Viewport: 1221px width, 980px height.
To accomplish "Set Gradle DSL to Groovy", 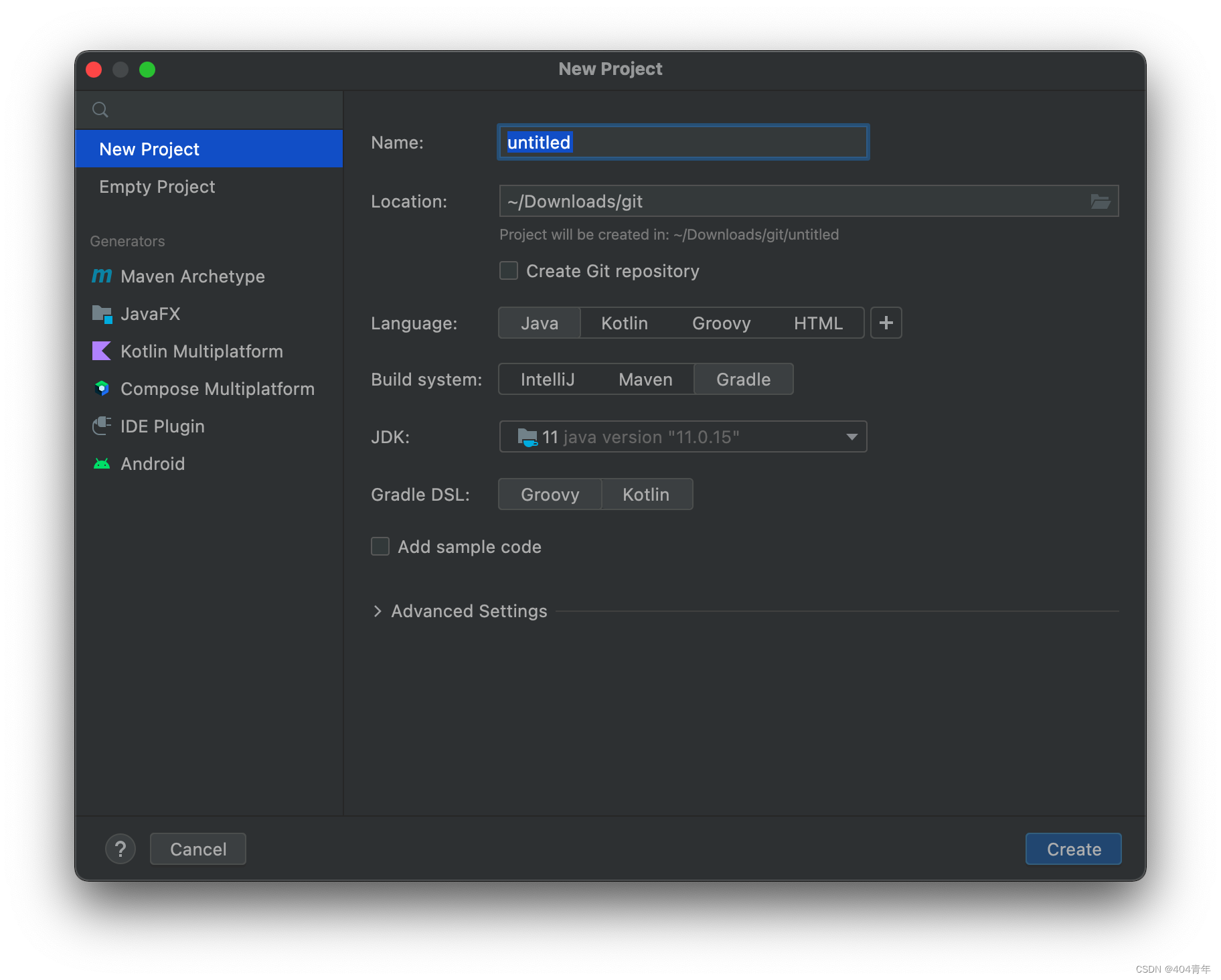I will click(x=550, y=495).
